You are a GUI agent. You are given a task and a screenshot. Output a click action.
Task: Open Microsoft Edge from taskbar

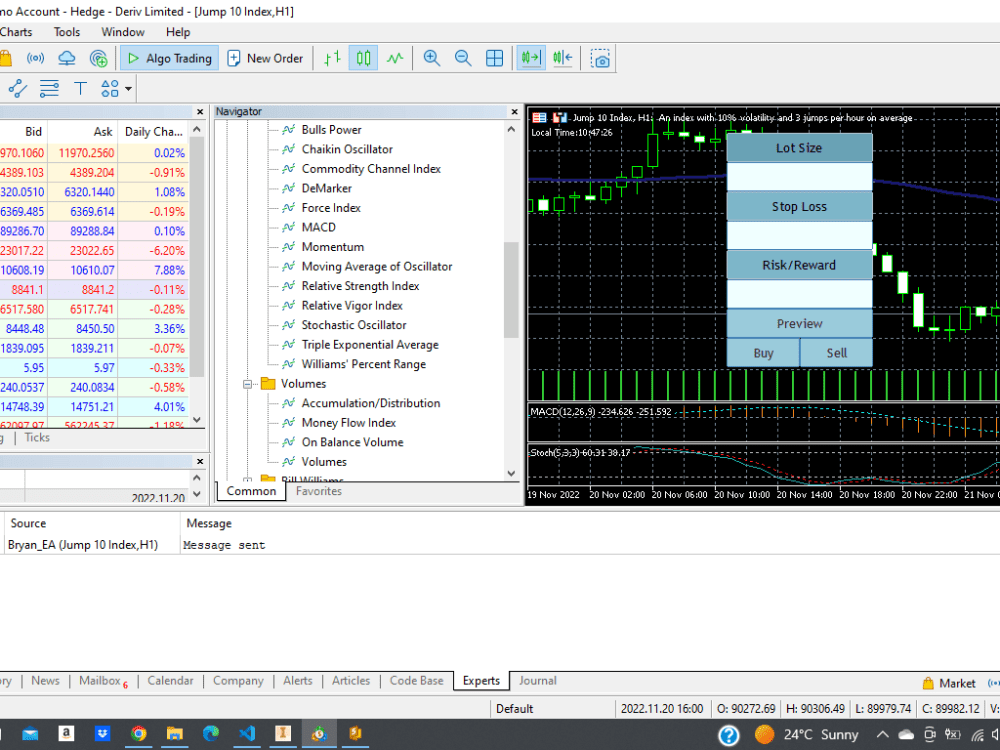point(211,734)
